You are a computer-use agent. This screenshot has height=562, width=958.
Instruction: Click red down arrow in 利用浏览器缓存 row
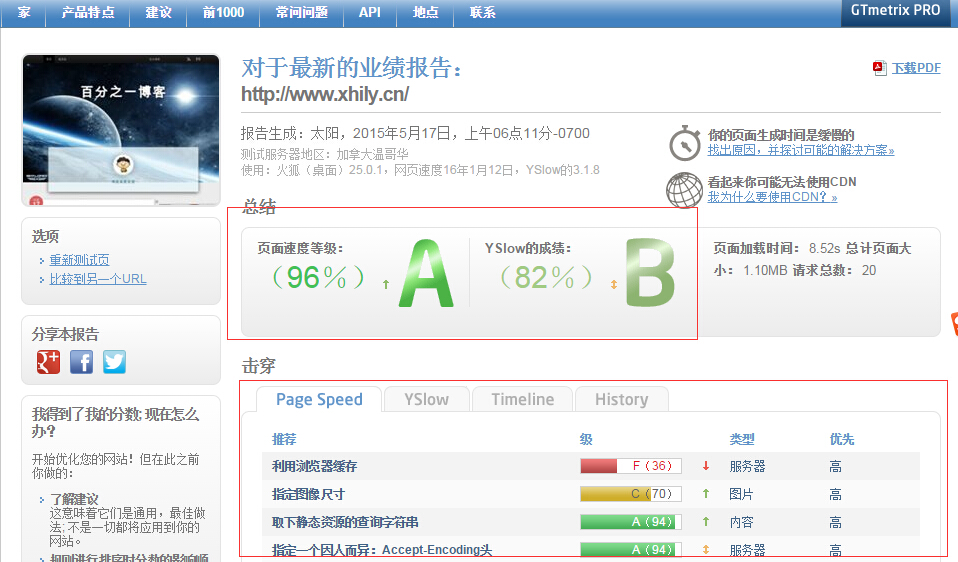706,466
